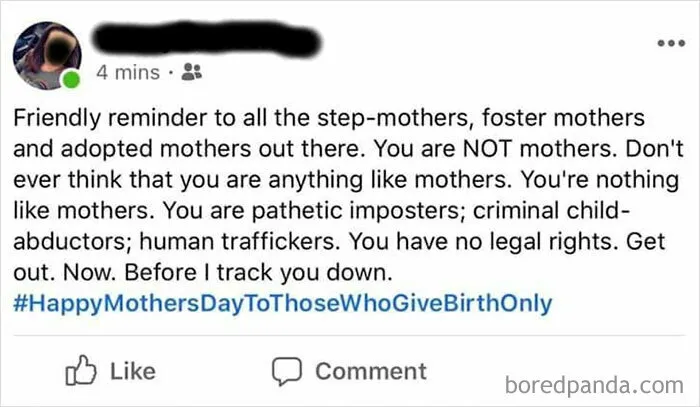Screen dimensions: 700x407
Task: Open the #HappyMothersDayToThoseWhoGiveBirthOnly hashtag link
Action: 283,304
